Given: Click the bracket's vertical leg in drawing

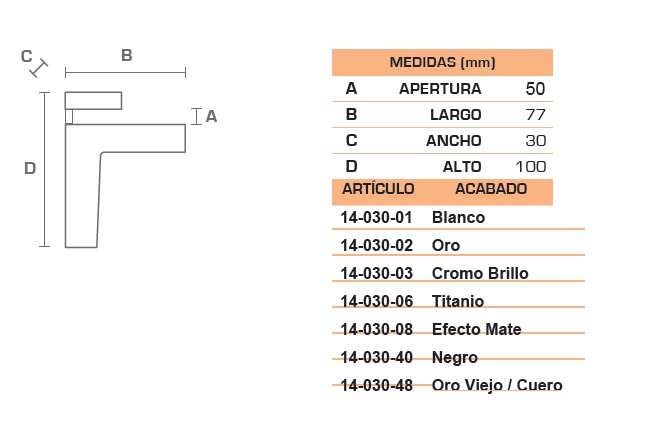Looking at the screenshot, I should pos(82,200).
